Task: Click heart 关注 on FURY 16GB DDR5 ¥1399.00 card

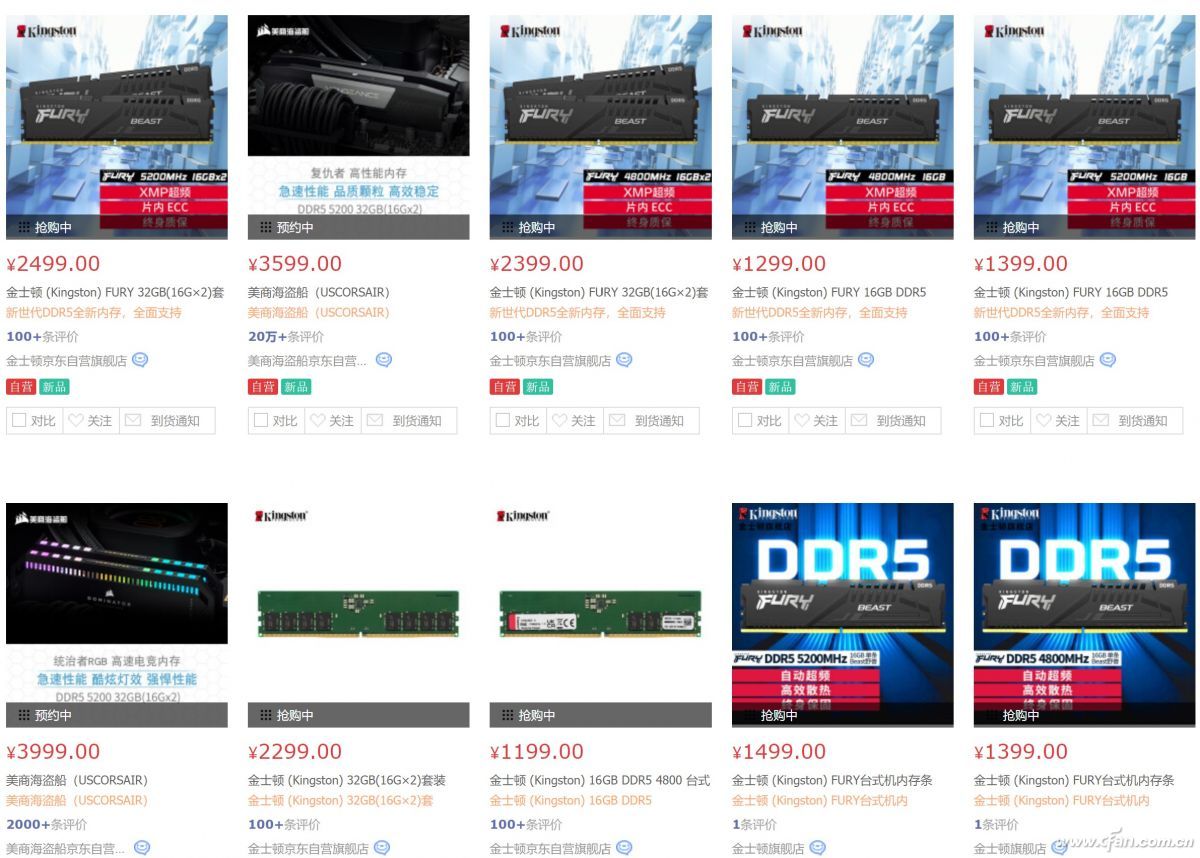Action: (1058, 421)
